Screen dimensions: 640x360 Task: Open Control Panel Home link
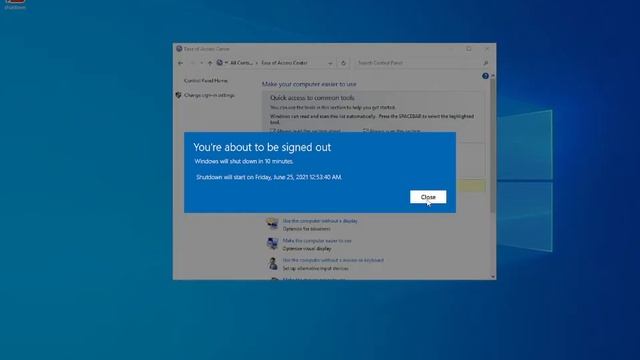point(206,81)
